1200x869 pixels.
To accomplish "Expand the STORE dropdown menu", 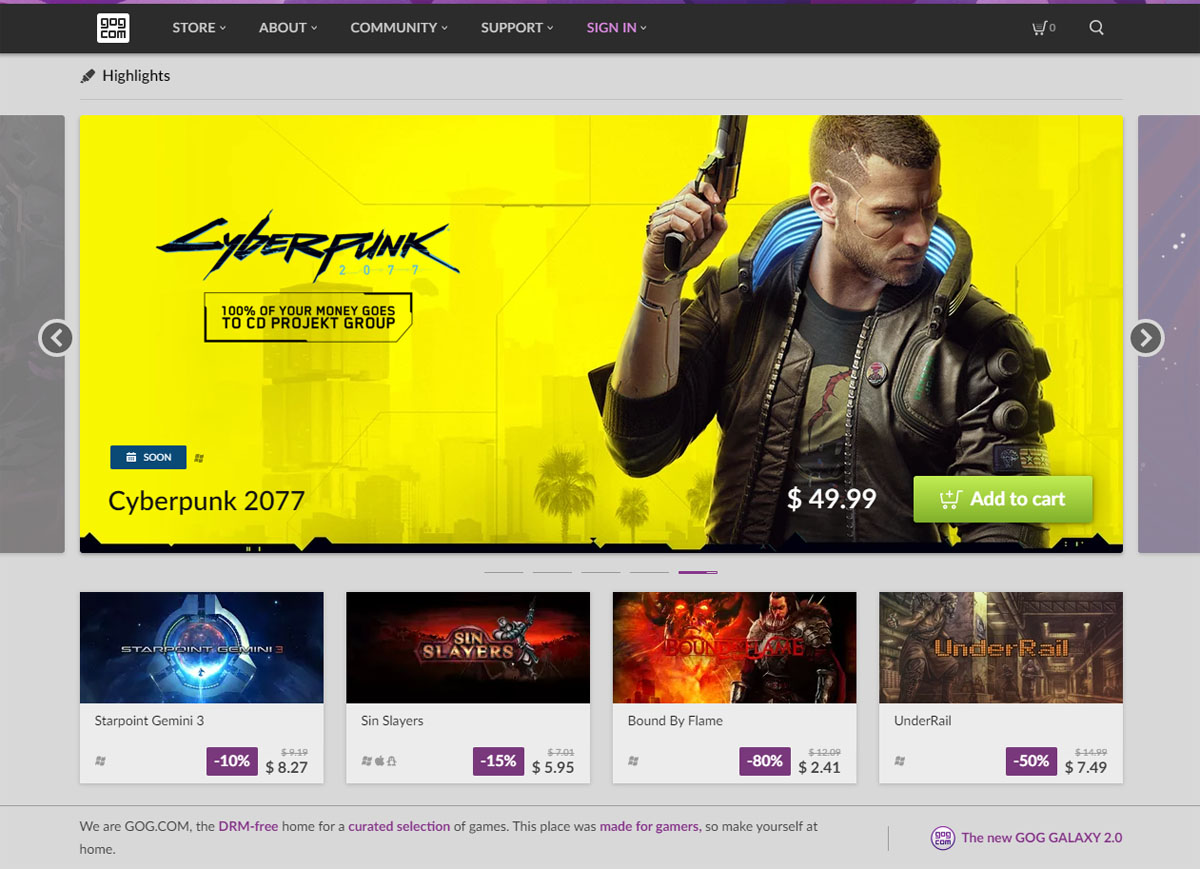I will point(198,28).
